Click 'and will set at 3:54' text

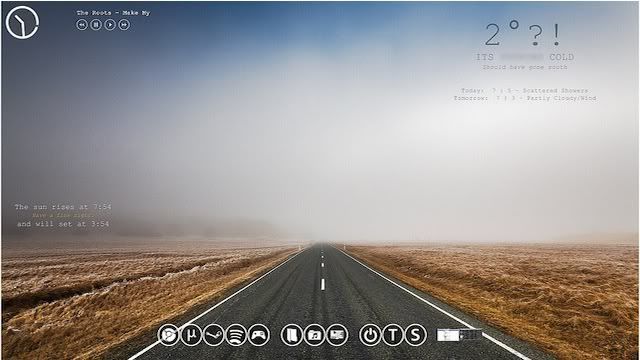click(x=63, y=224)
